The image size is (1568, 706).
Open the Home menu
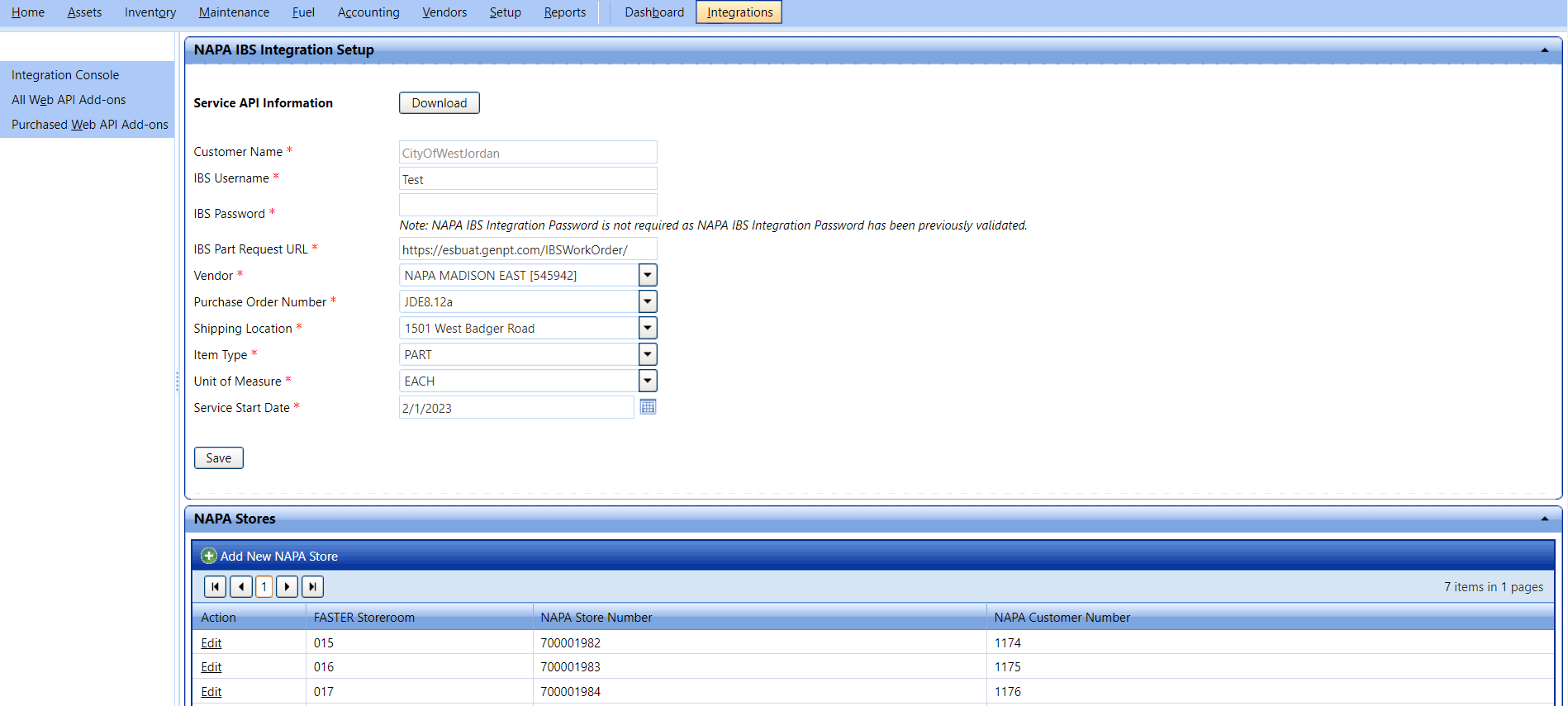click(x=28, y=12)
